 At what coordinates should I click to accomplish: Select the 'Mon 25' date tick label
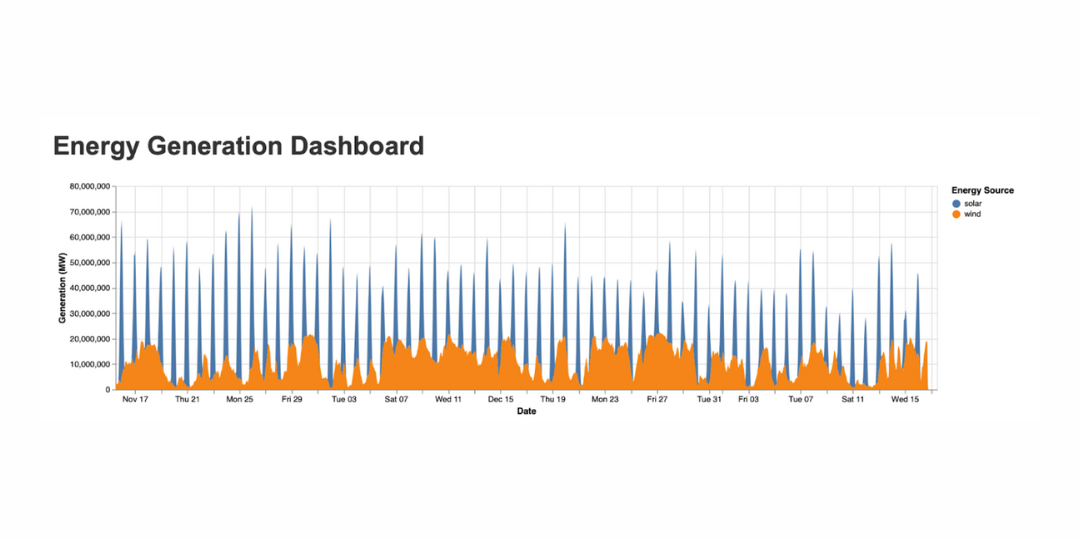pos(240,399)
